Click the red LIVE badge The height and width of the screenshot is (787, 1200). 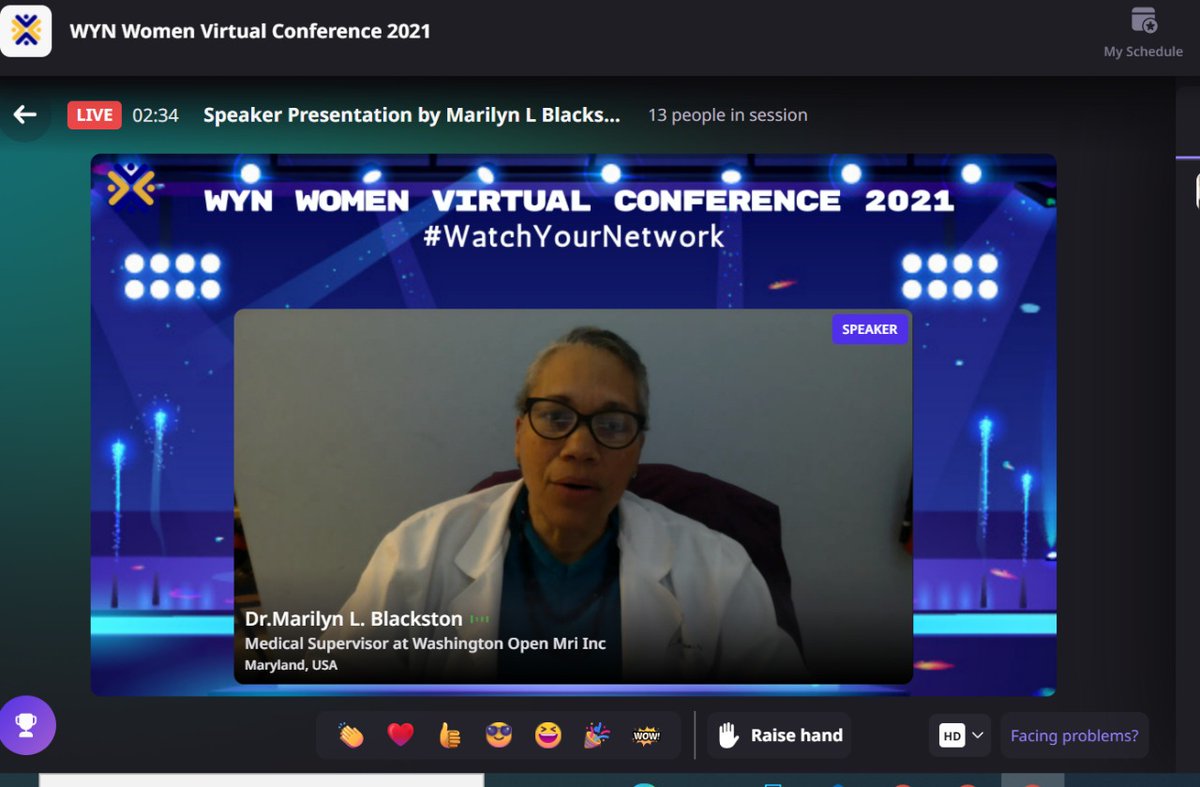pos(94,115)
